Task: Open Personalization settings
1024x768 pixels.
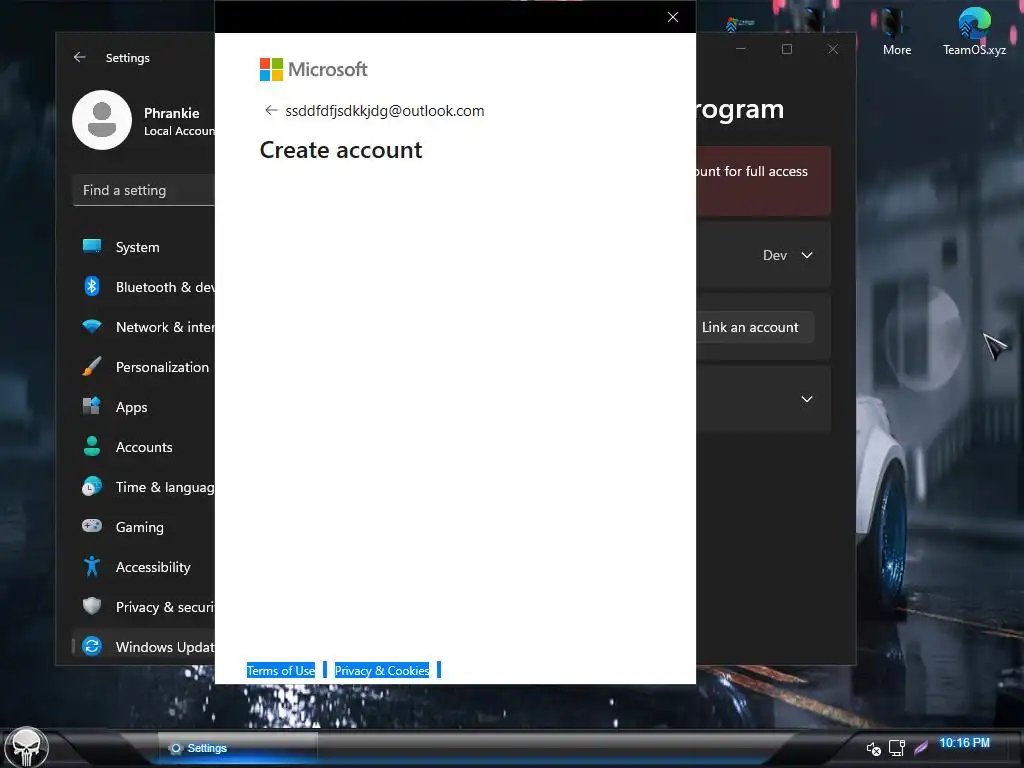Action: click(144, 367)
